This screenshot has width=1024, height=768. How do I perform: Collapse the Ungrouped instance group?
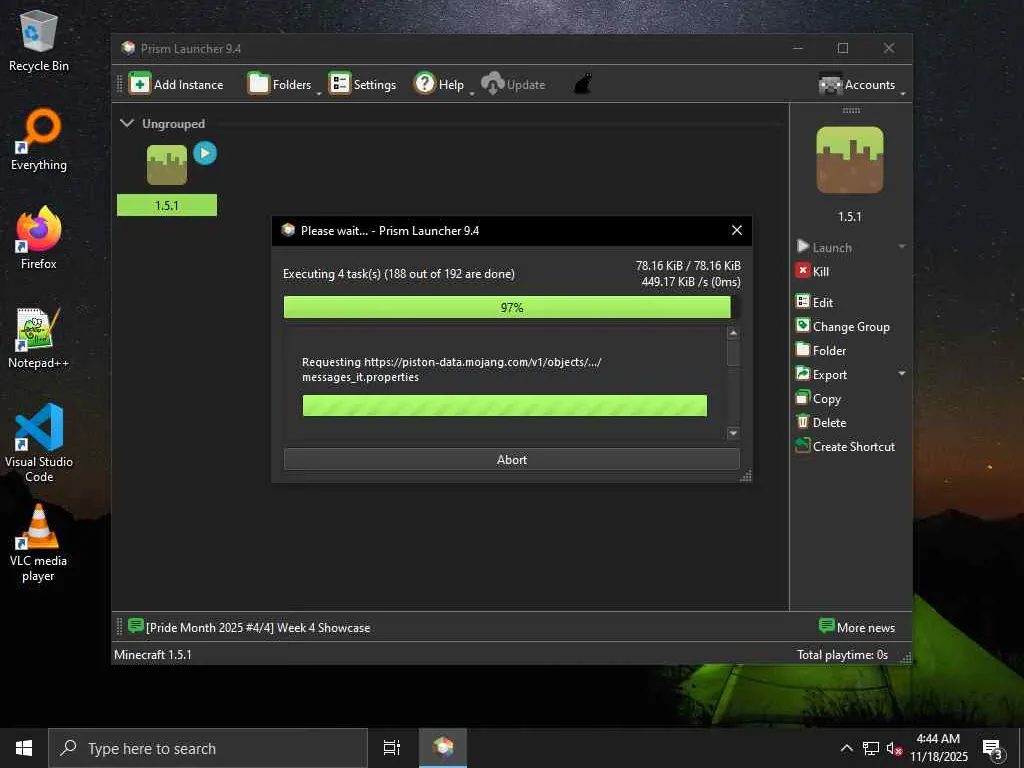pyautogui.click(x=127, y=123)
